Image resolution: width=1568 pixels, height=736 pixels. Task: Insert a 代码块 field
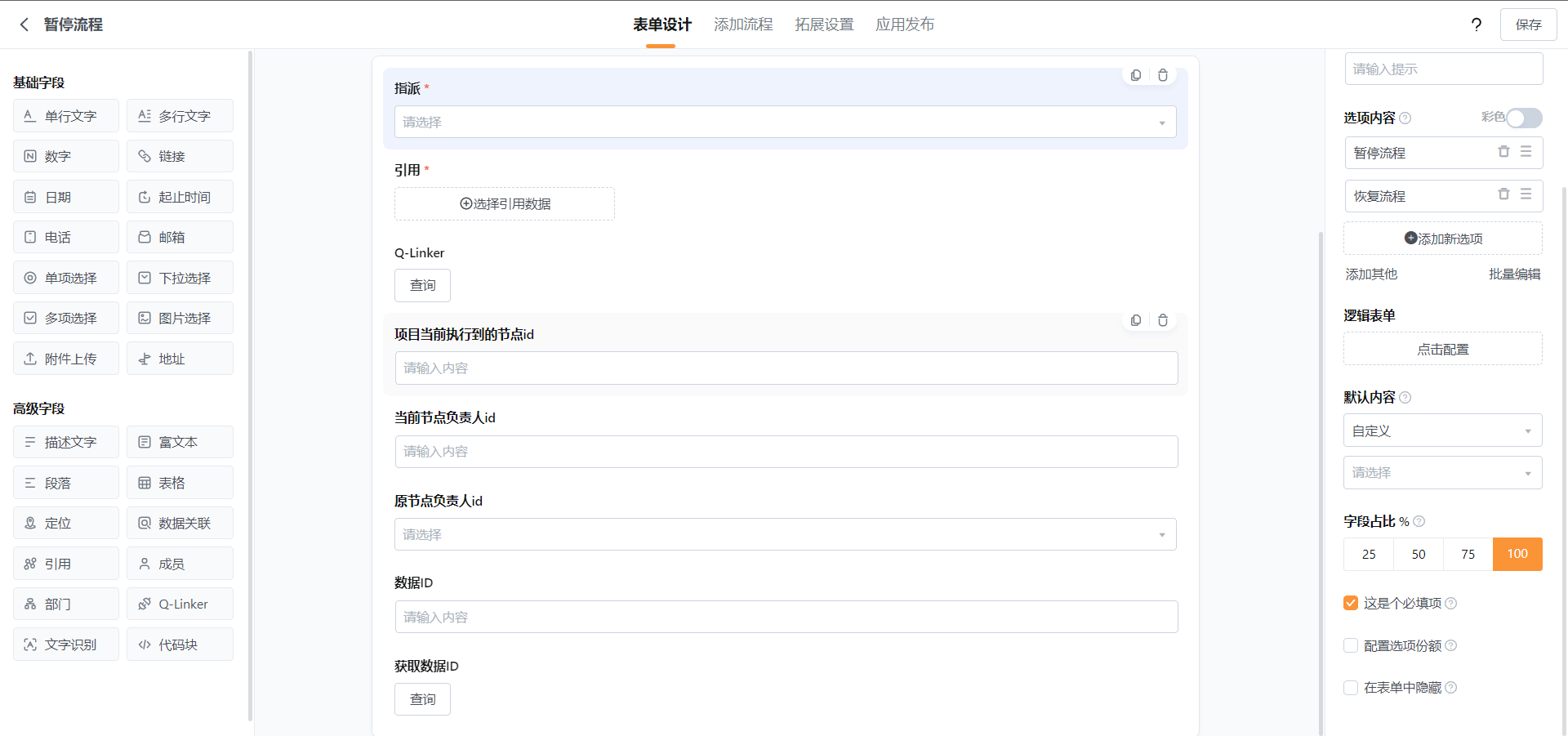[x=180, y=645]
